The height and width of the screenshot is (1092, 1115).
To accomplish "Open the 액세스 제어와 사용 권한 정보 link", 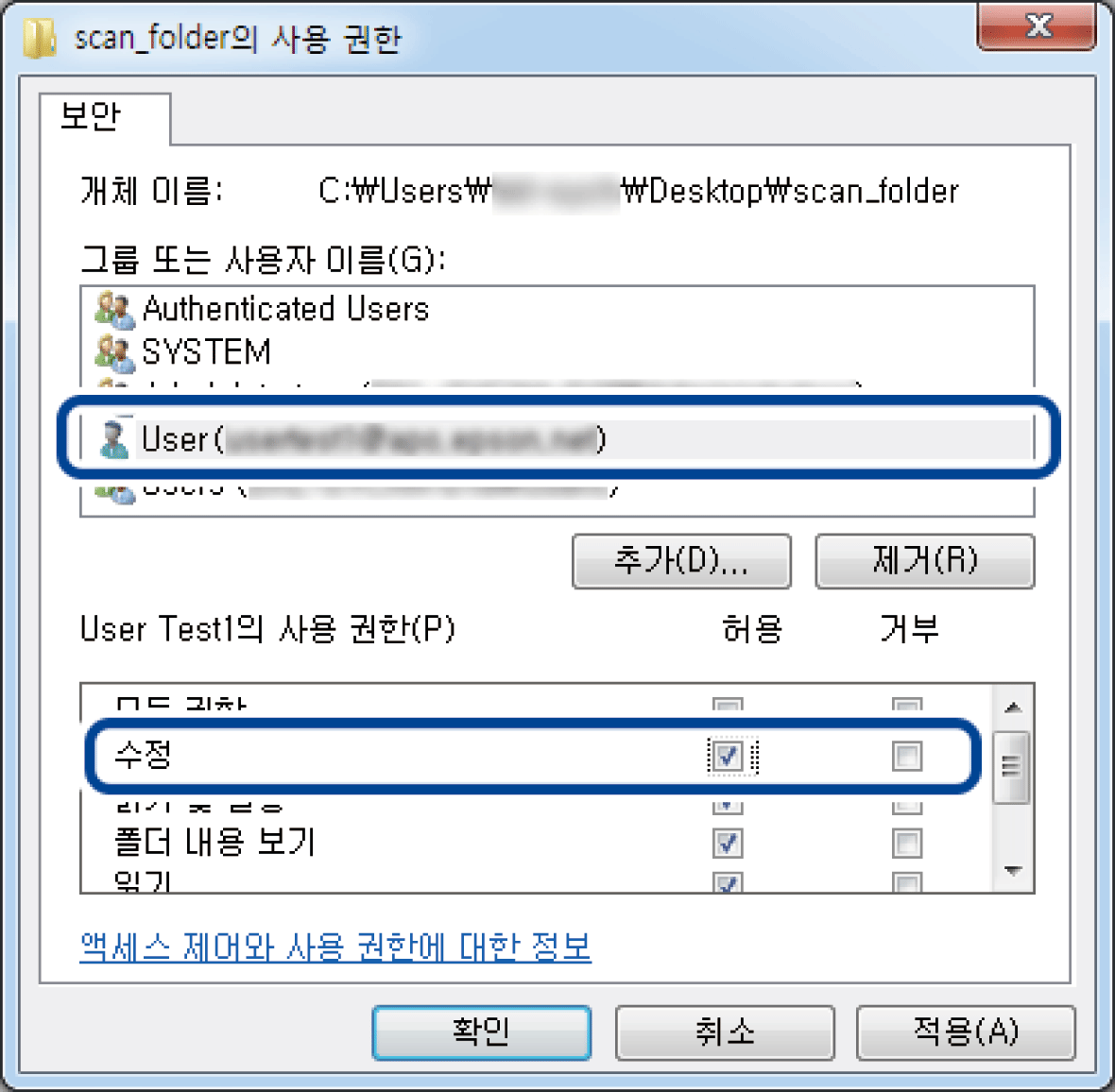I will click(334, 947).
